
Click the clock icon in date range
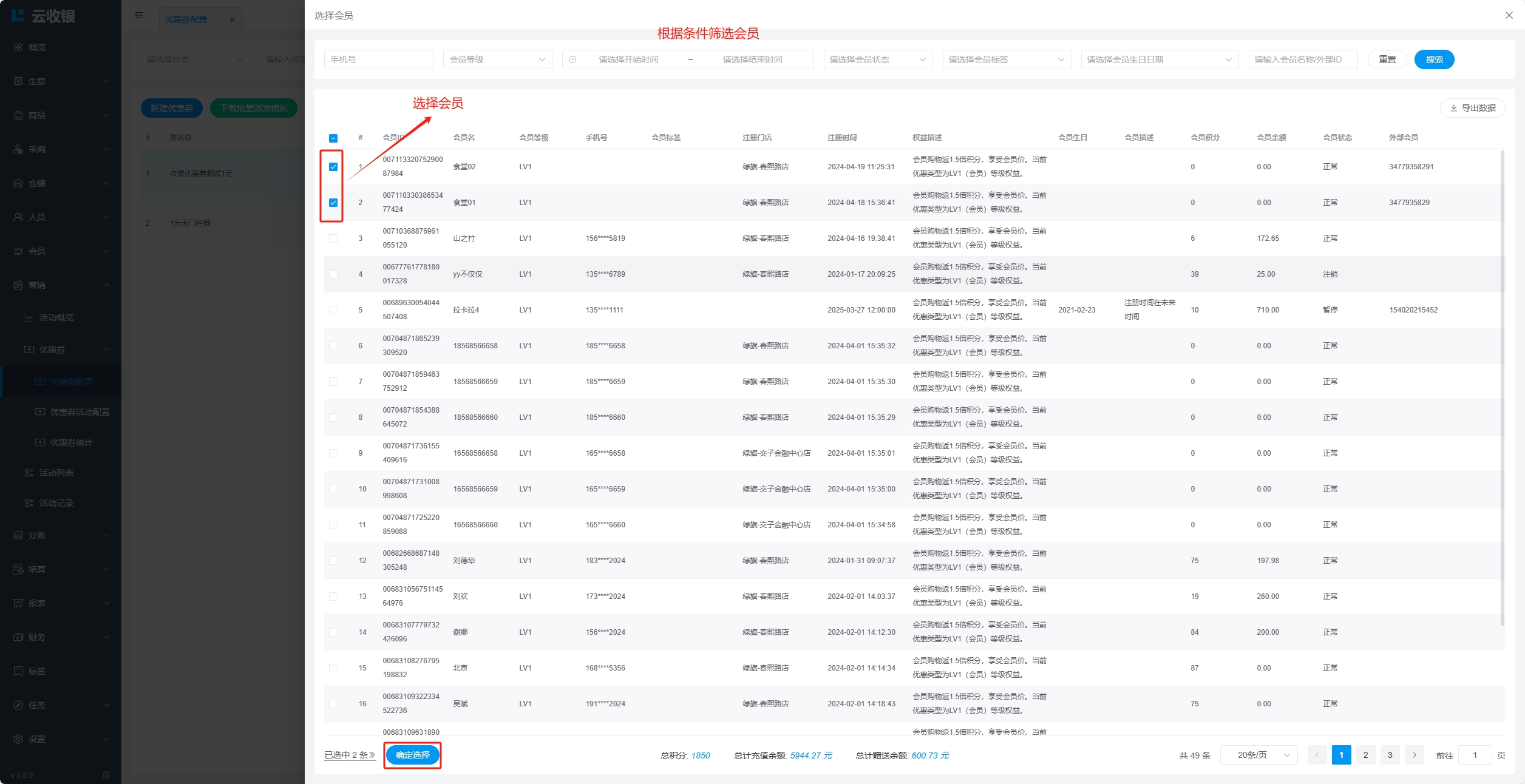tap(572, 59)
